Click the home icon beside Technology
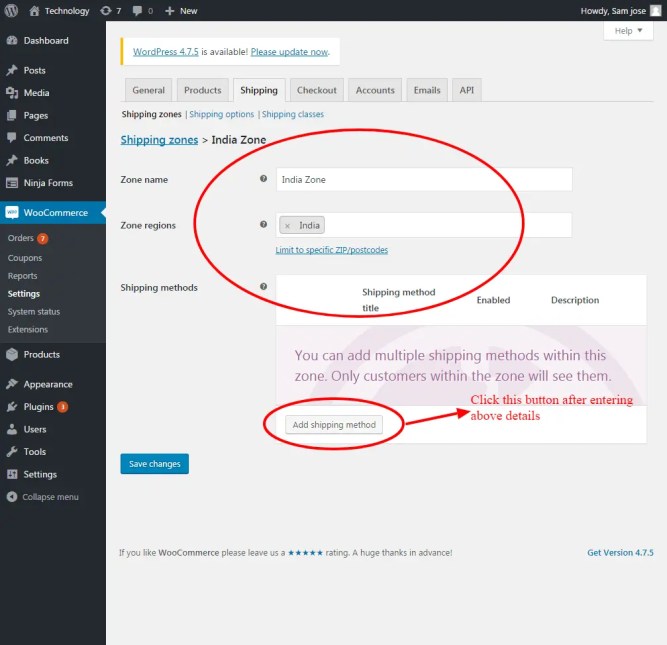This screenshot has height=645, width=667. 34,11
